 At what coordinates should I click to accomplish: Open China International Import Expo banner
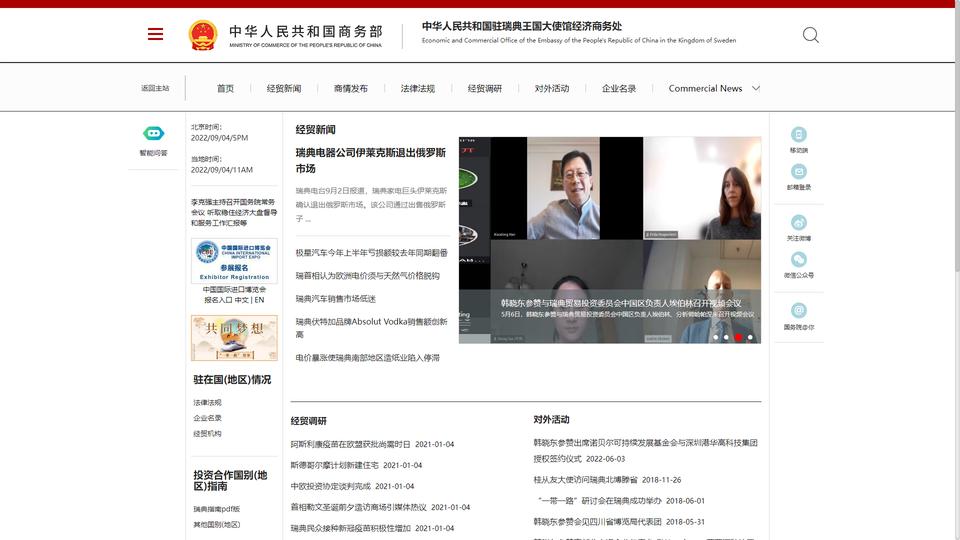[x=234, y=261]
